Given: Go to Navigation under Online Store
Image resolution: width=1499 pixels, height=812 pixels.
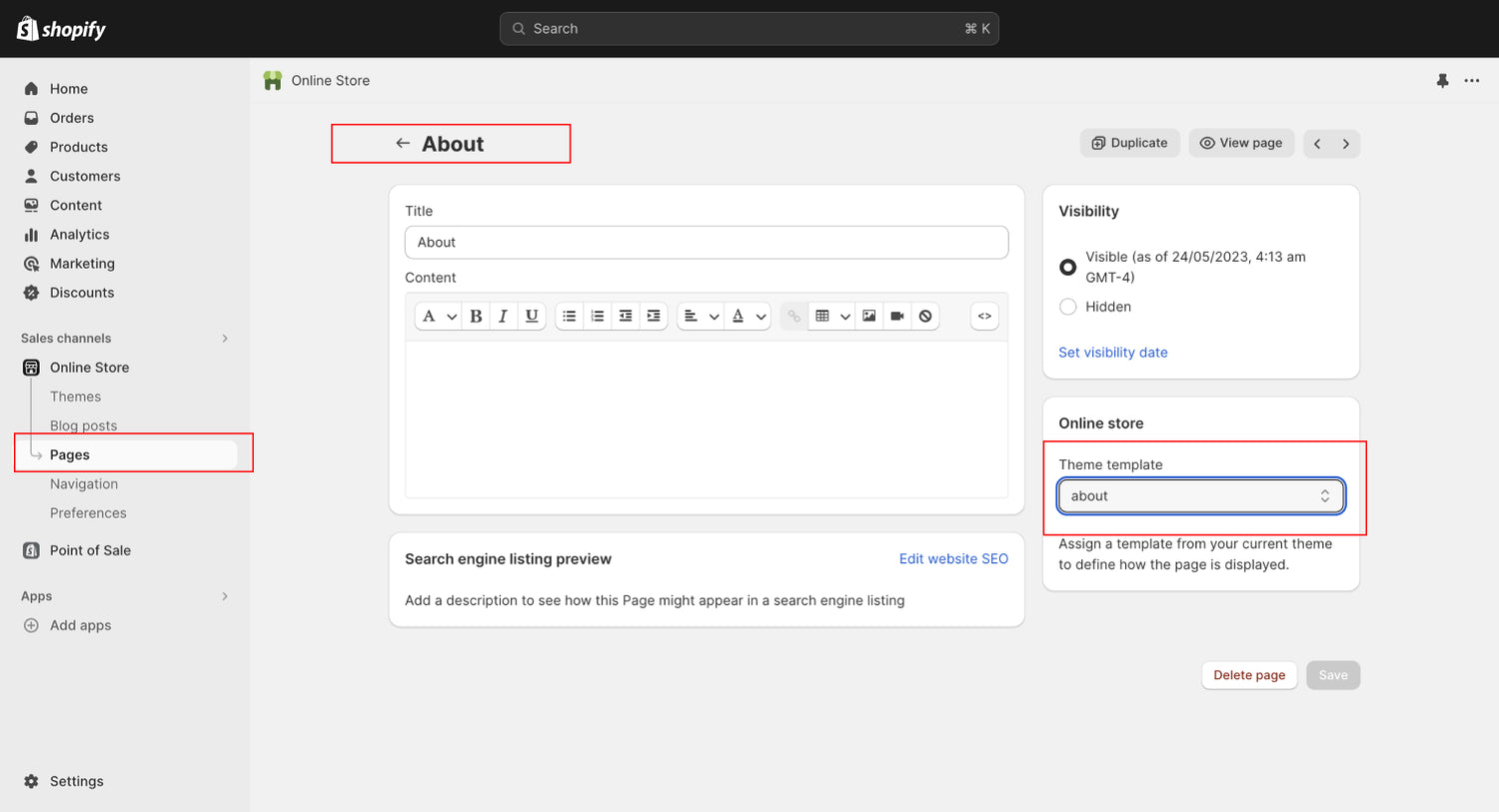Looking at the screenshot, I should pyautogui.click(x=84, y=484).
